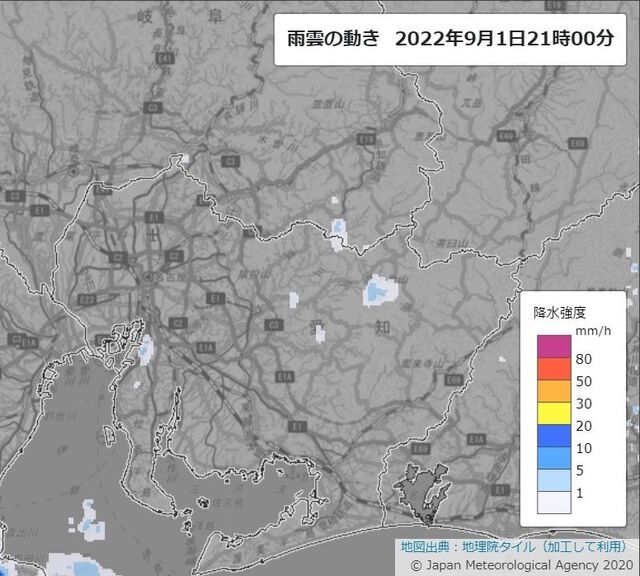Click the 阜 prefecture label at the top
The height and width of the screenshot is (576, 640).
(215, 17)
